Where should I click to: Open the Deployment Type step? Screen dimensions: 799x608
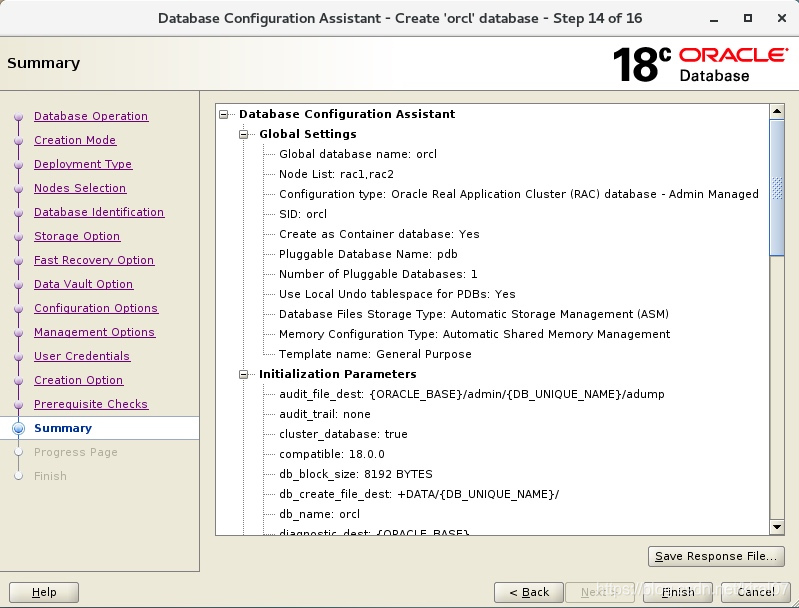tap(83, 164)
